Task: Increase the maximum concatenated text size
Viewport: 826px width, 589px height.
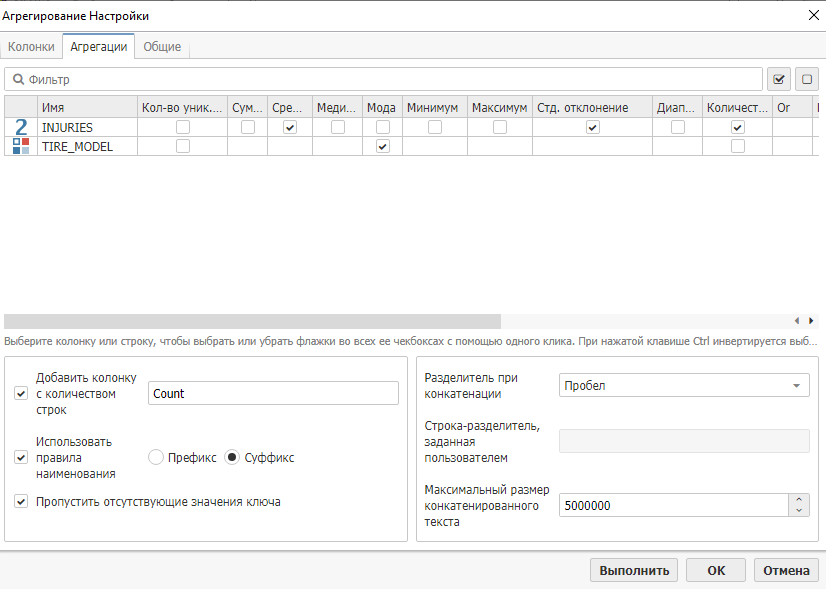Action: click(x=798, y=500)
